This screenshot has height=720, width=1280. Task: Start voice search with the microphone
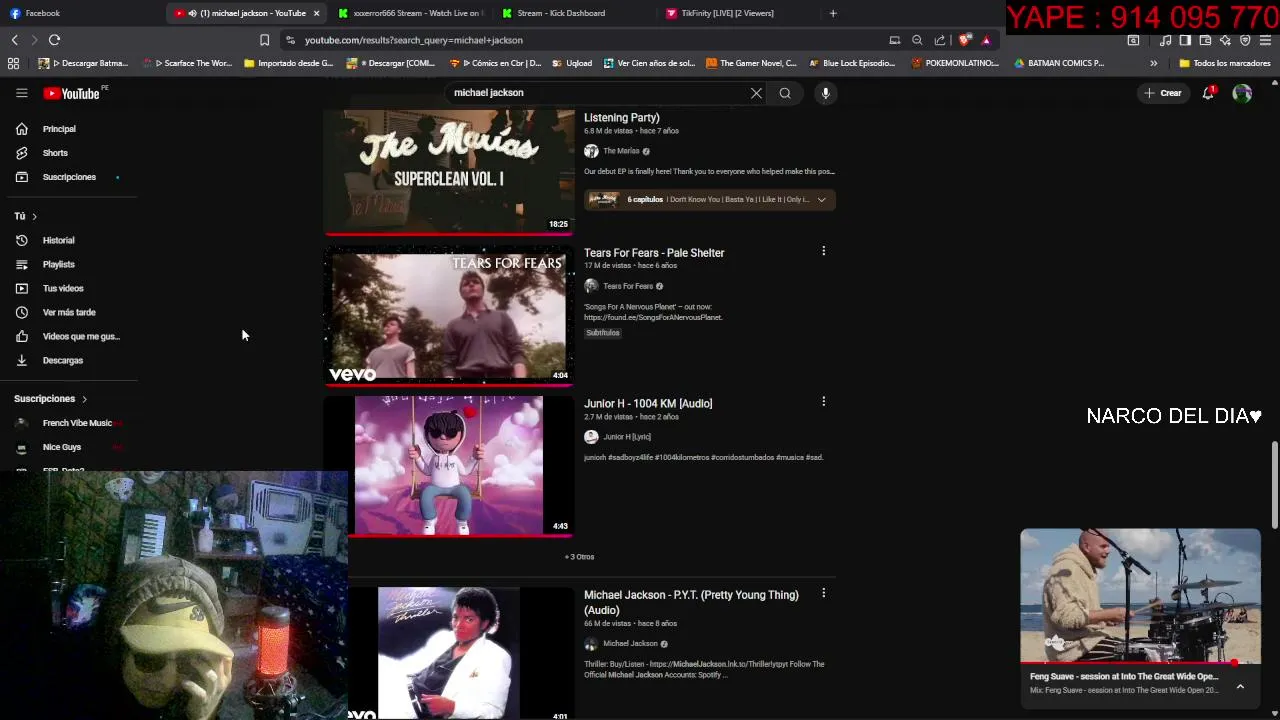tap(825, 93)
